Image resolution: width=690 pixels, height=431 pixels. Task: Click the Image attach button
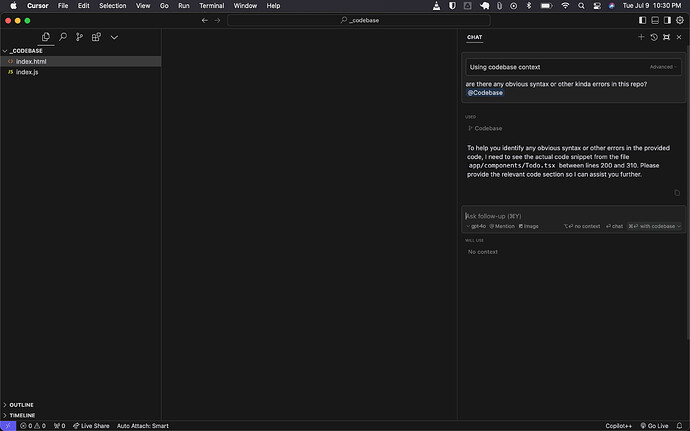[529, 226]
